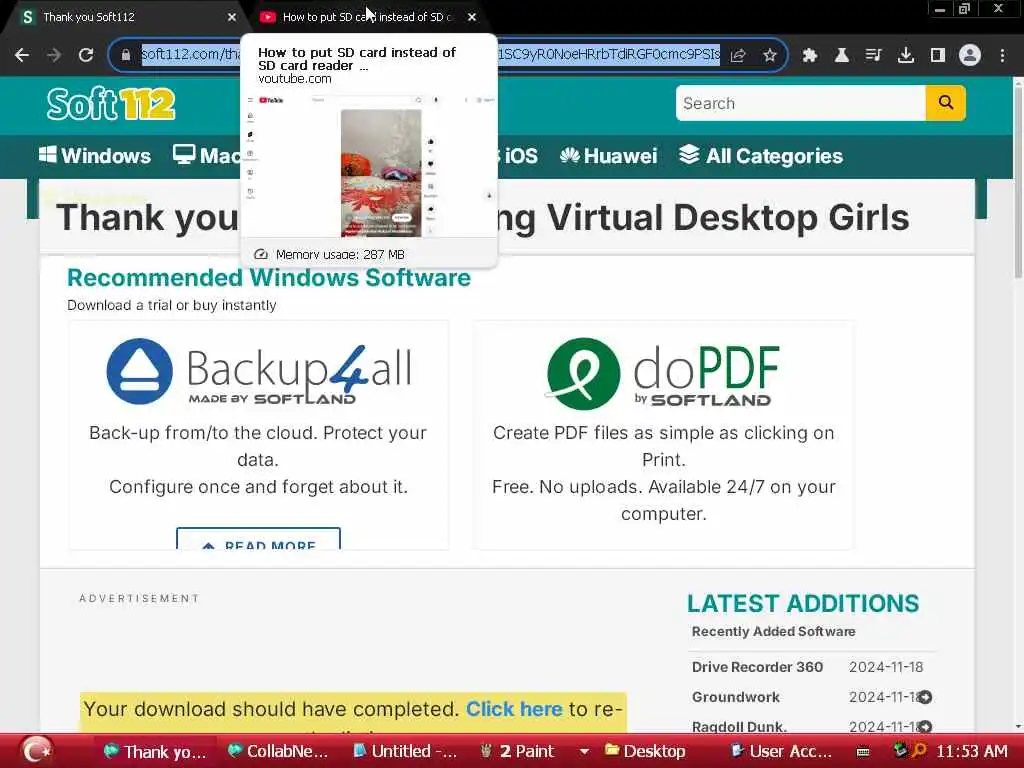This screenshot has width=1024, height=768.
Task: Bookmark this page with the star icon
Action: [x=770, y=55]
